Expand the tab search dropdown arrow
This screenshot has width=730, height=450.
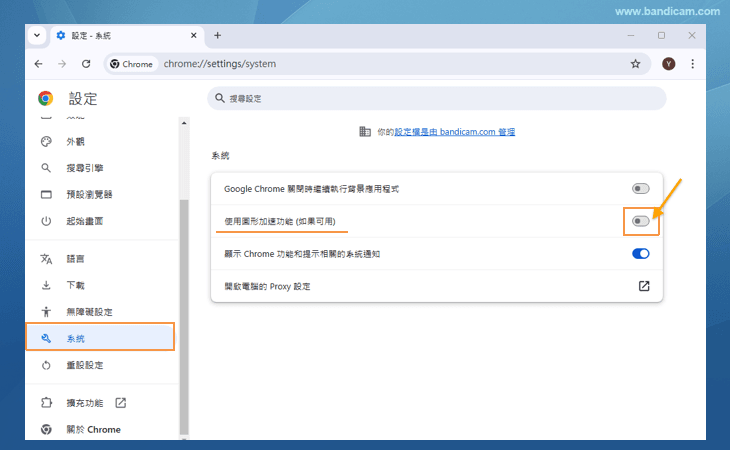pos(37,35)
